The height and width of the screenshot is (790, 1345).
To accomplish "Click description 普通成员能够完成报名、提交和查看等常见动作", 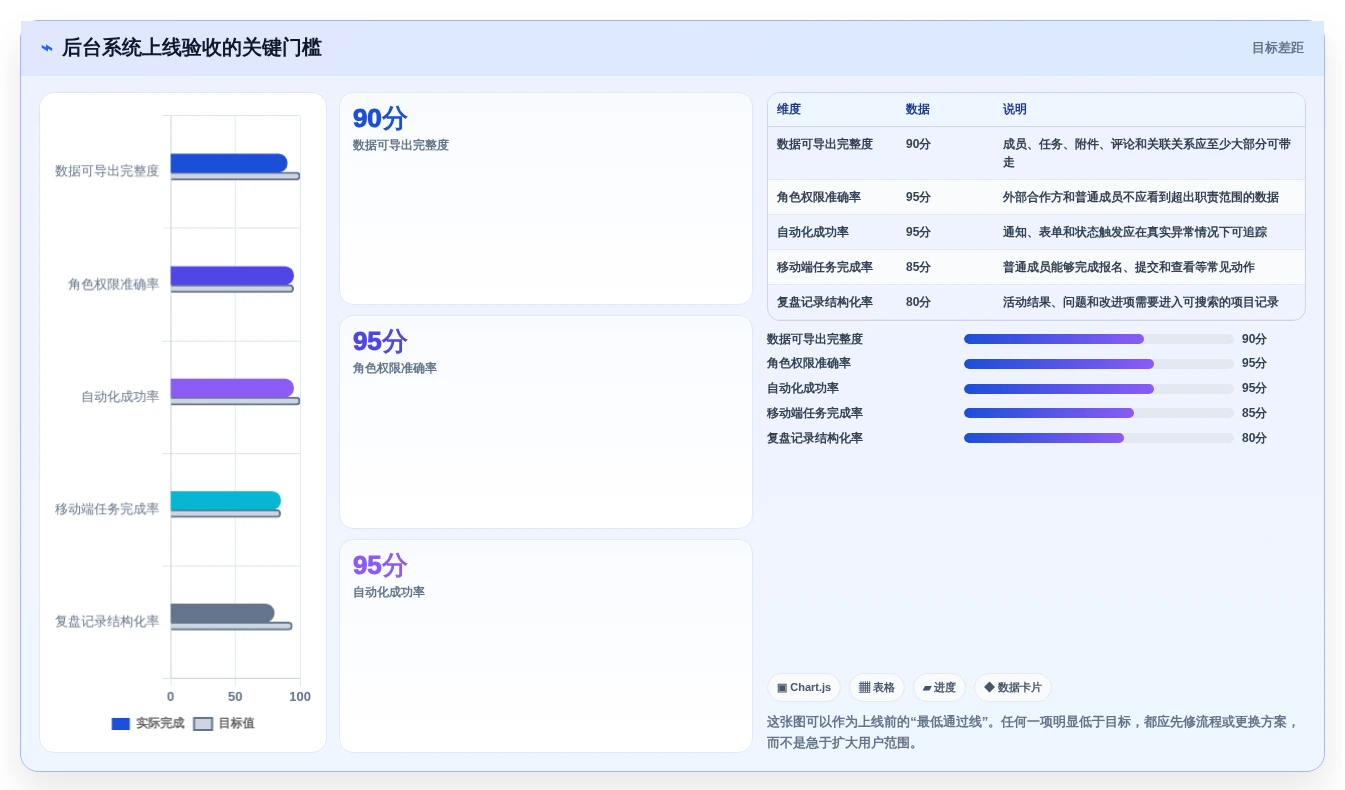I will point(1129,267).
